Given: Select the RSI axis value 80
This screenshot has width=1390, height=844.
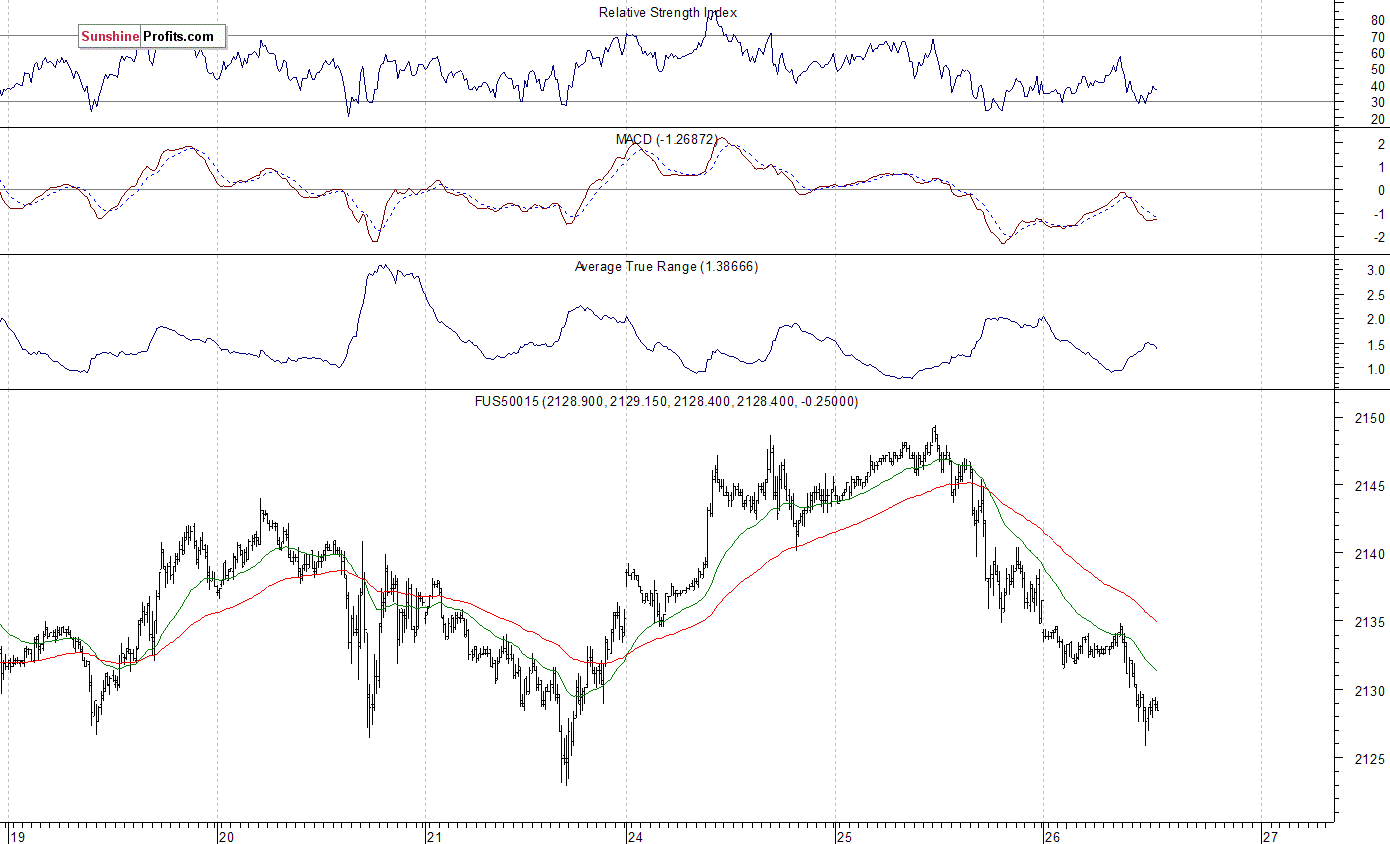Looking at the screenshot, I should (1378, 20).
